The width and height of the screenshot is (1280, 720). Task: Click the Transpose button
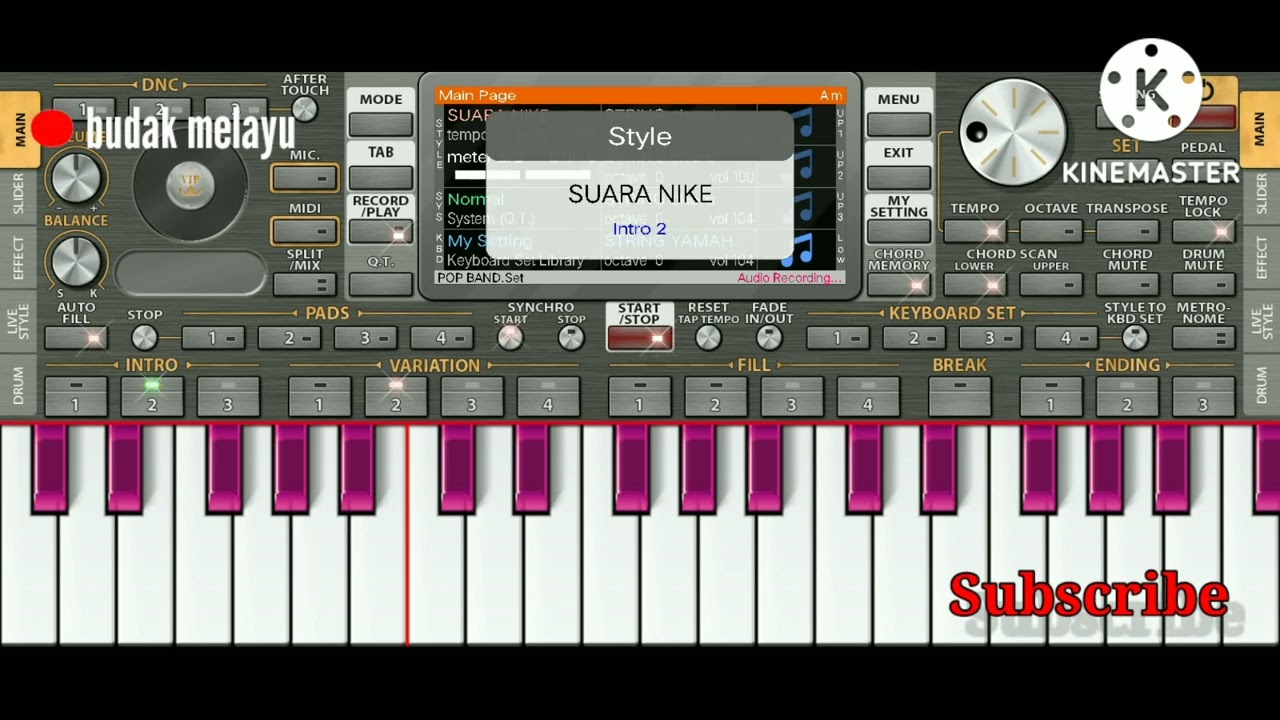pyautogui.click(x=1127, y=231)
